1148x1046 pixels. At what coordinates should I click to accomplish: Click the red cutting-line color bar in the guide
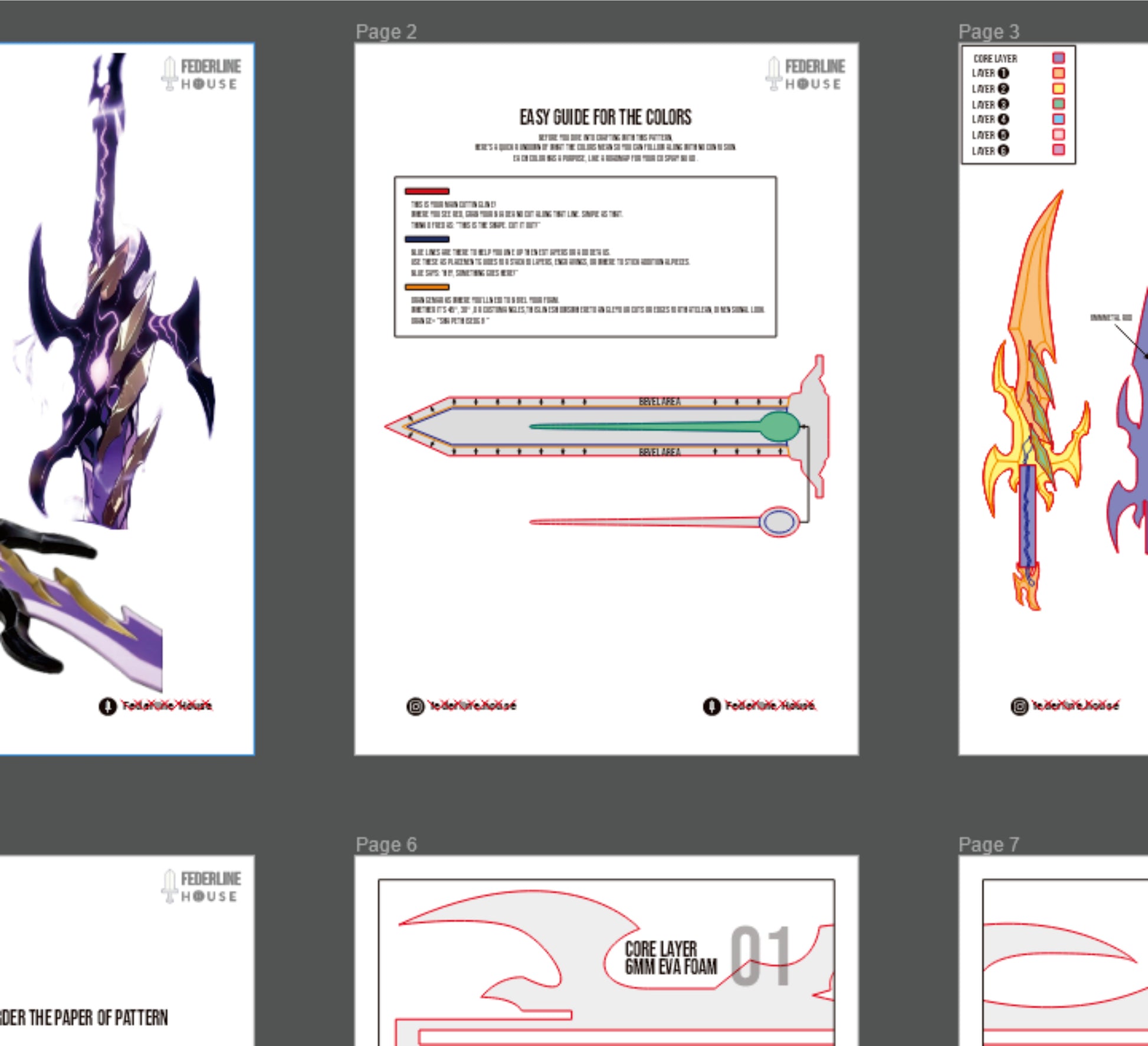tap(427, 191)
